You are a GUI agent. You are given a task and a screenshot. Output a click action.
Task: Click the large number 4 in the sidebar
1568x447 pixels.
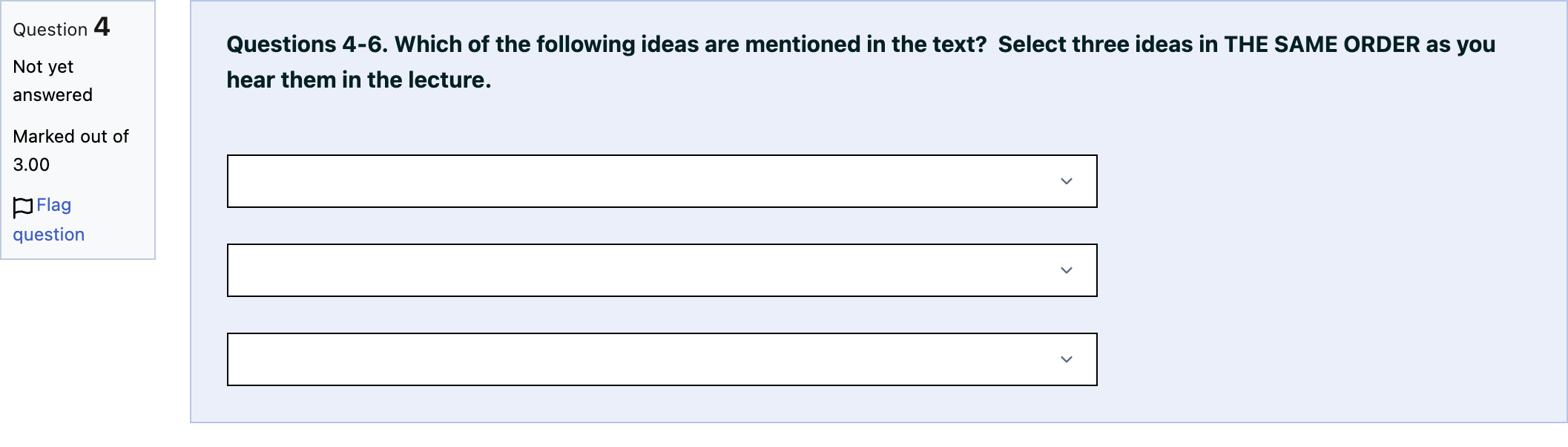[x=102, y=27]
